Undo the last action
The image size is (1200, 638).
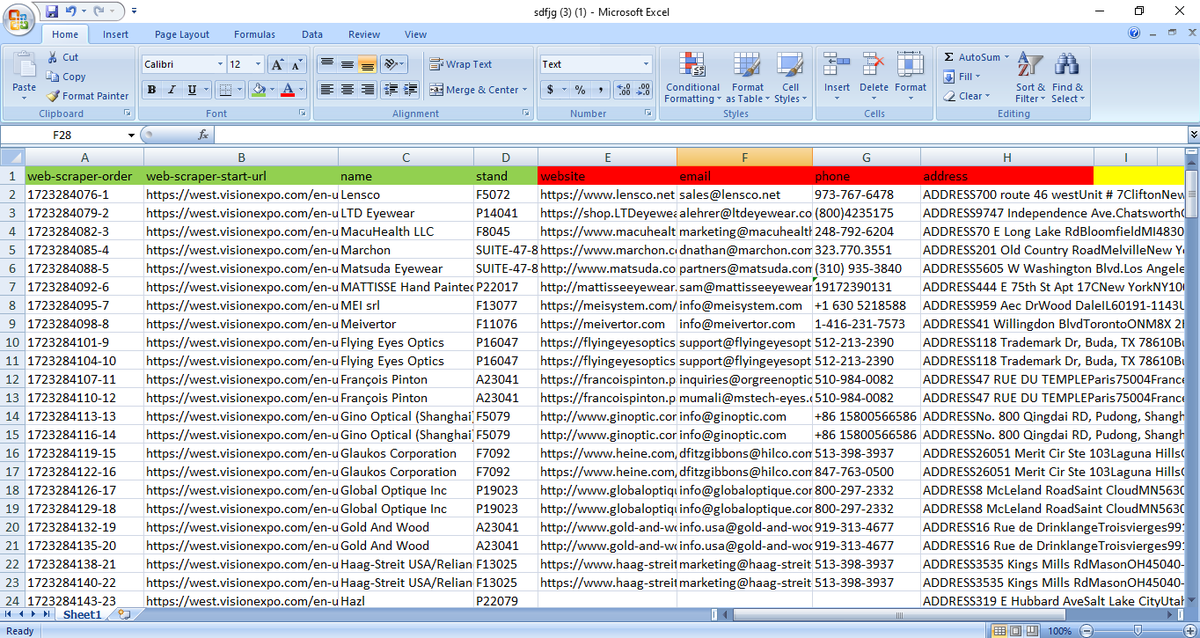click(72, 11)
